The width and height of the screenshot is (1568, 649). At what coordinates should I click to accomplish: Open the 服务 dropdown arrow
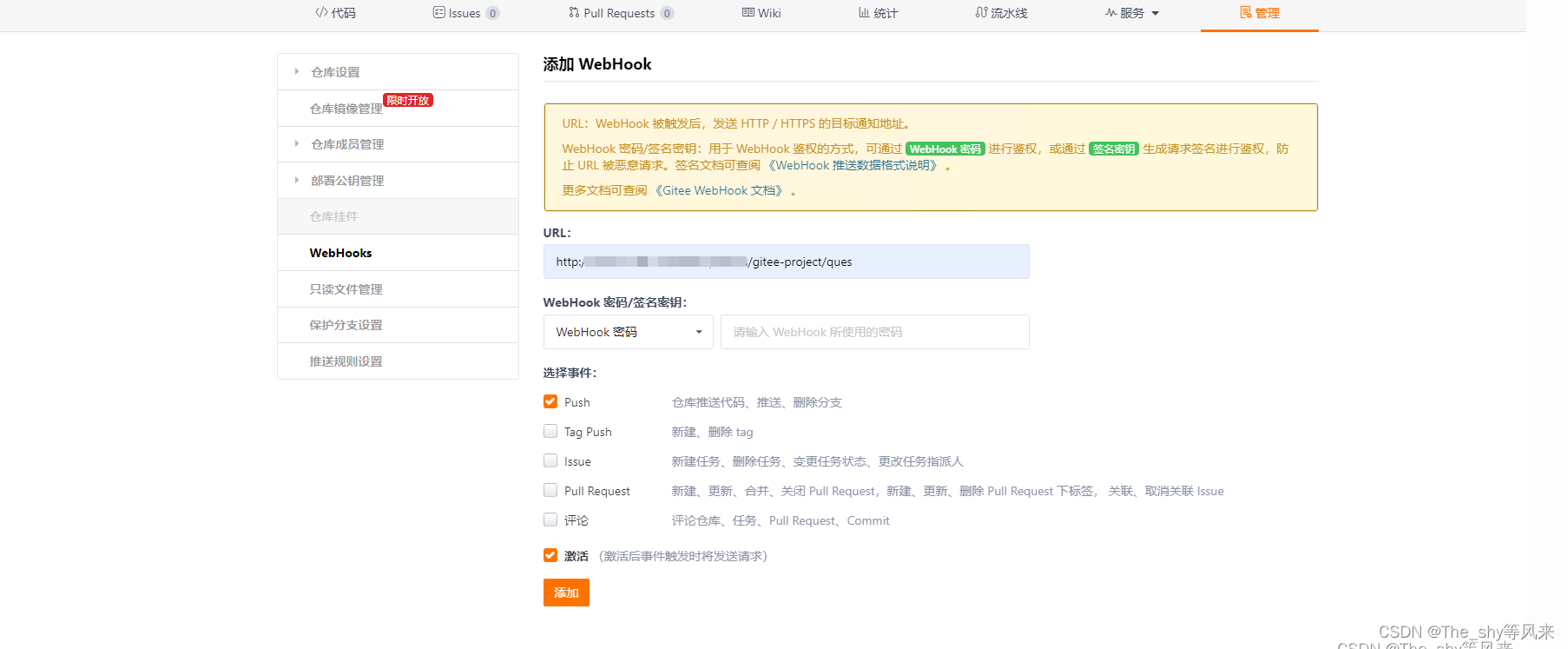[x=1156, y=13]
